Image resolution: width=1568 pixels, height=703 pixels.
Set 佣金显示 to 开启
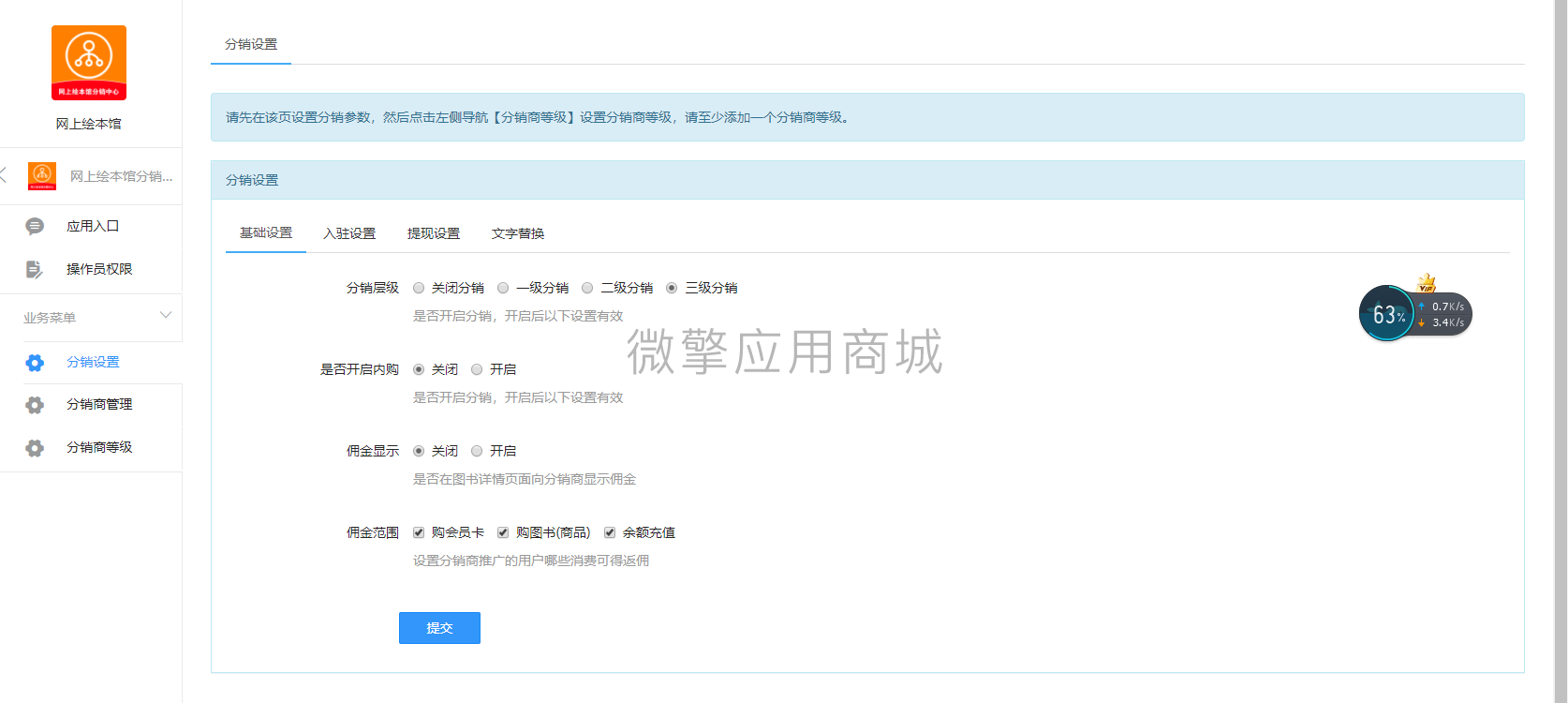[477, 451]
